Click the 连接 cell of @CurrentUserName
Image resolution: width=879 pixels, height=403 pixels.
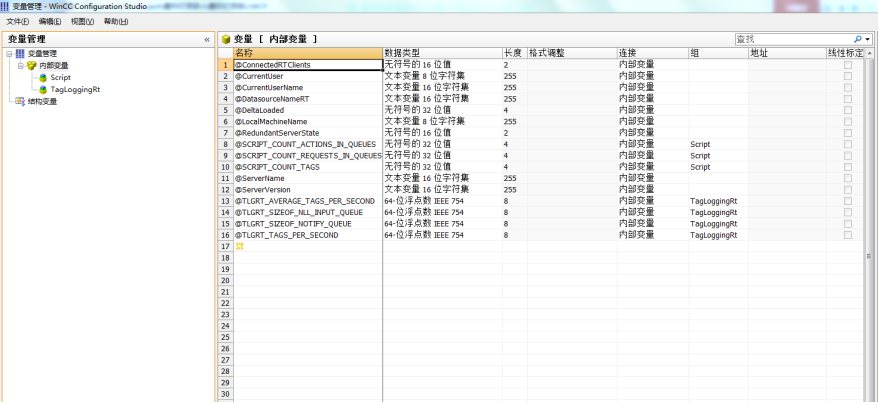653,87
